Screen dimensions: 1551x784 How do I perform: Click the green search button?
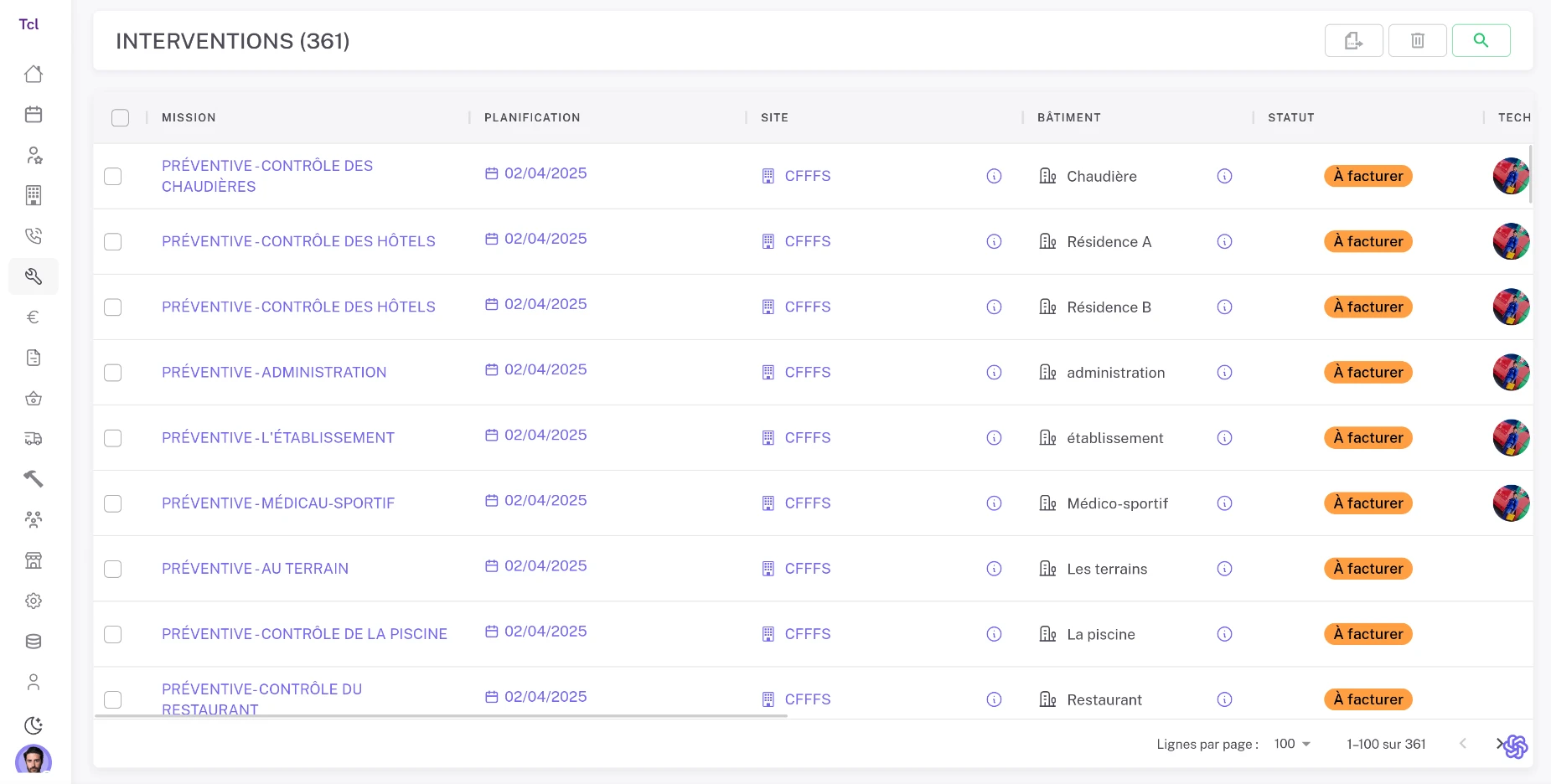pyautogui.click(x=1481, y=40)
